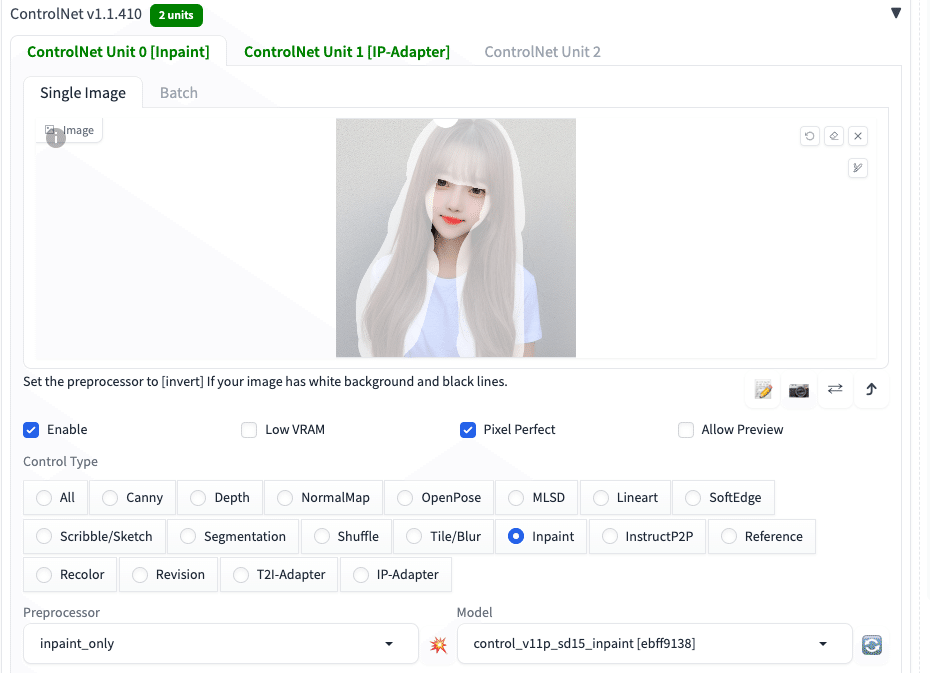Select the All control type

(55, 497)
